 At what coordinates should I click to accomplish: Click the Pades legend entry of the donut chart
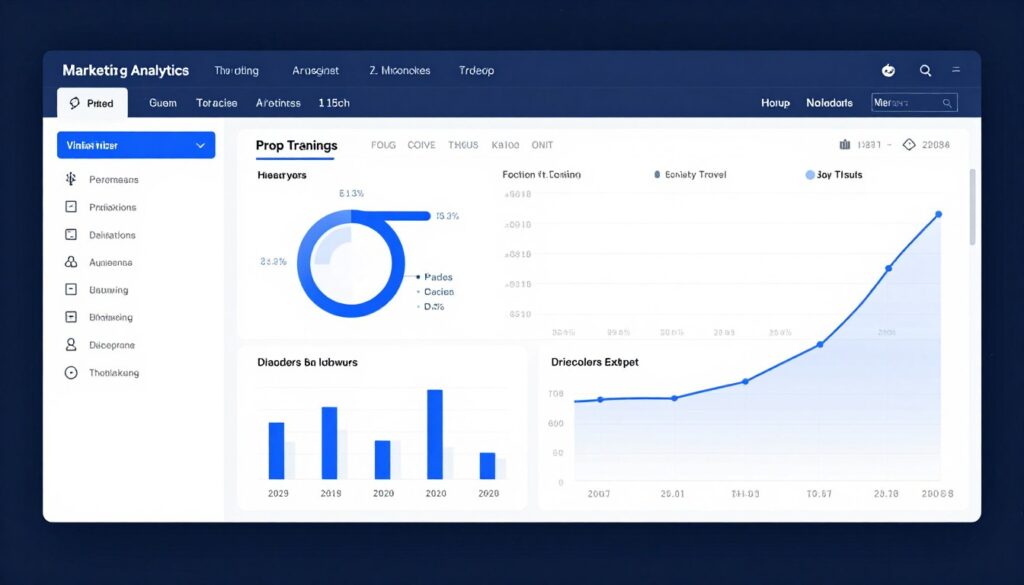pos(434,277)
